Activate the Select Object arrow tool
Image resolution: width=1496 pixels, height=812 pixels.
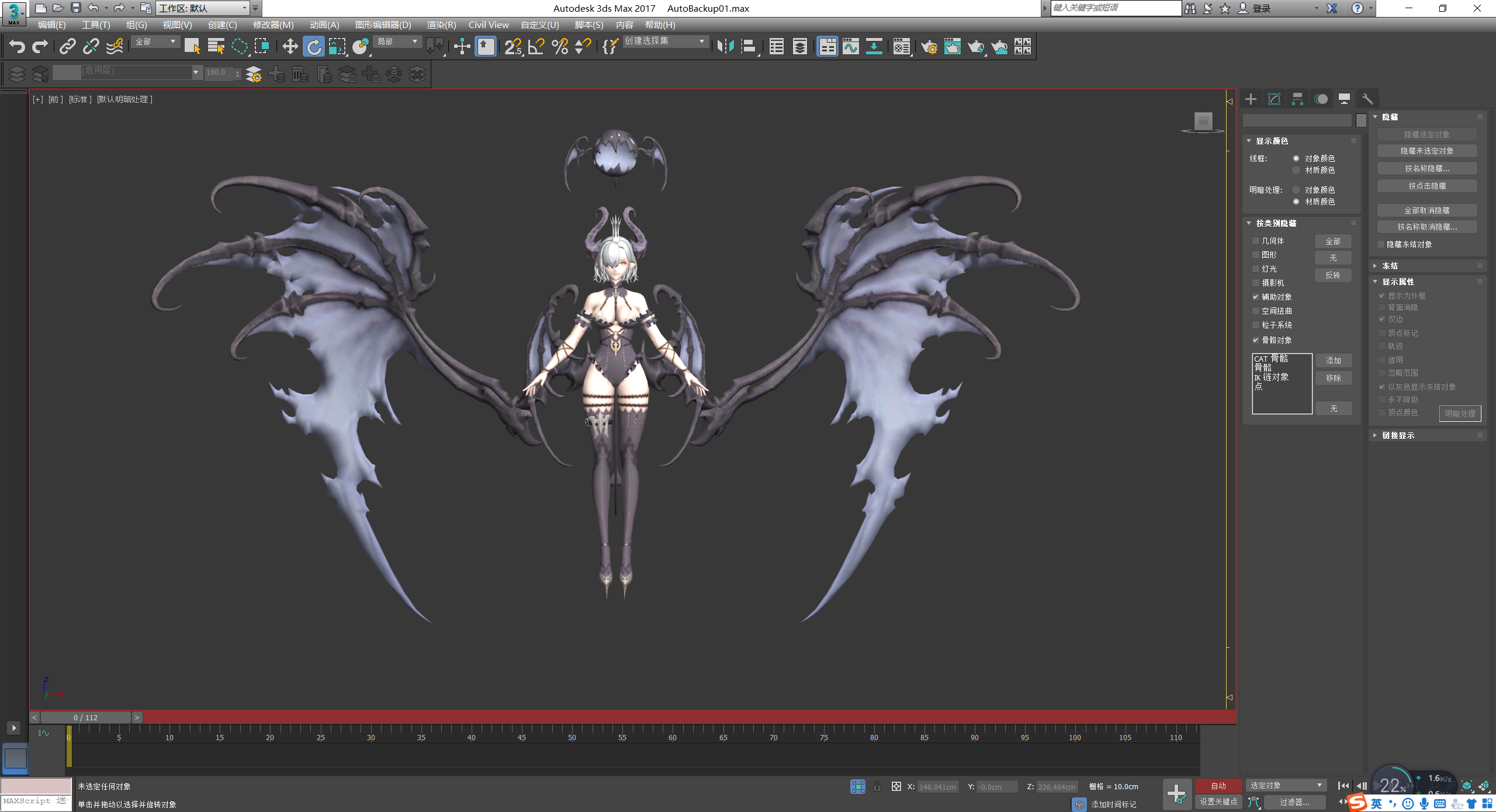point(192,46)
